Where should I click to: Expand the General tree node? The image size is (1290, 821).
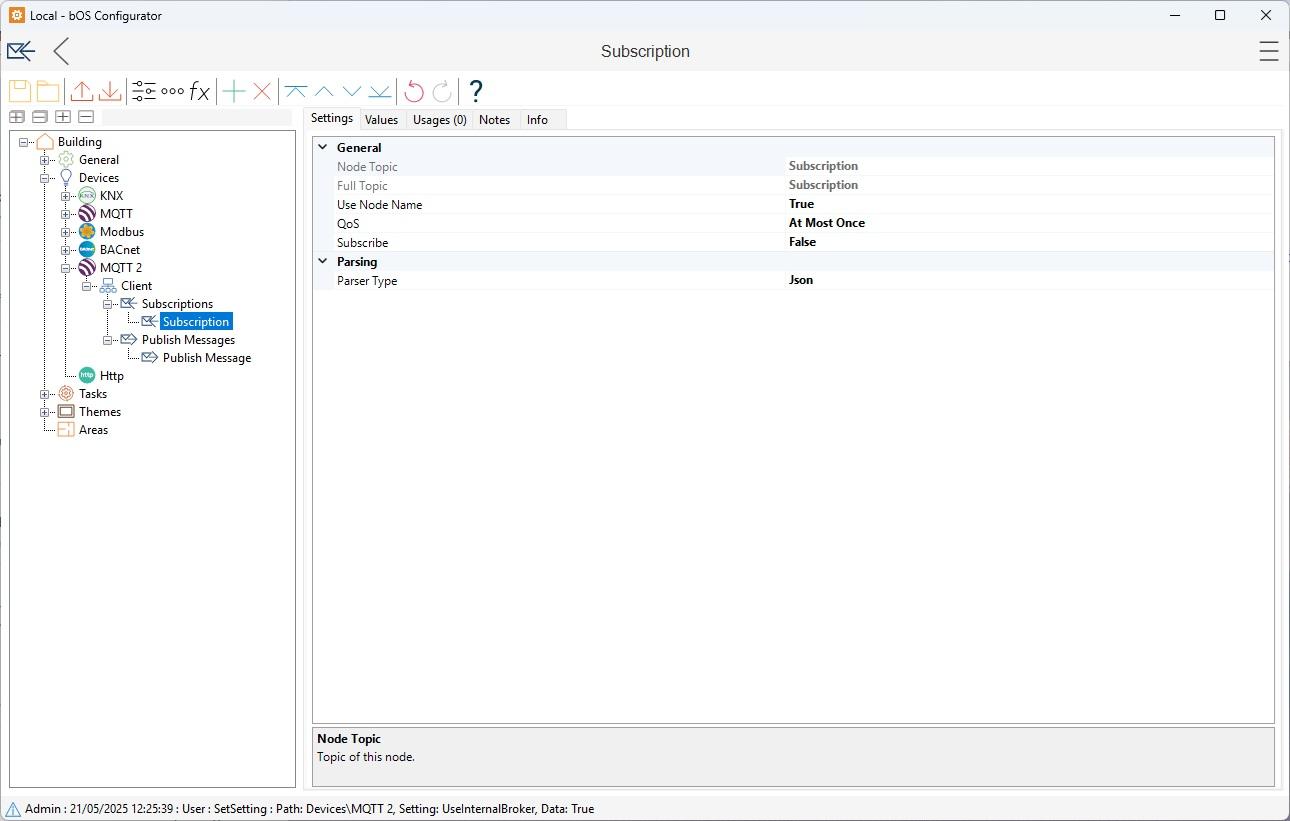coord(45,160)
